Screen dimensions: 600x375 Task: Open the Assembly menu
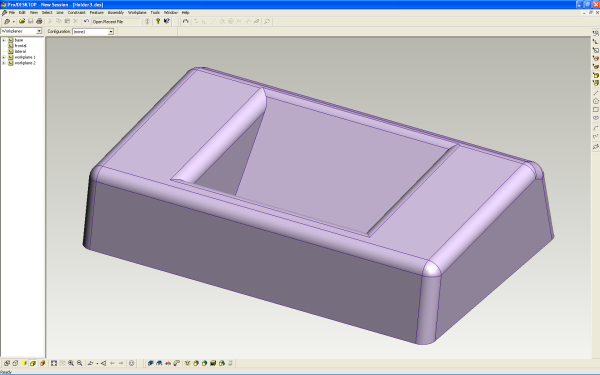click(x=116, y=13)
